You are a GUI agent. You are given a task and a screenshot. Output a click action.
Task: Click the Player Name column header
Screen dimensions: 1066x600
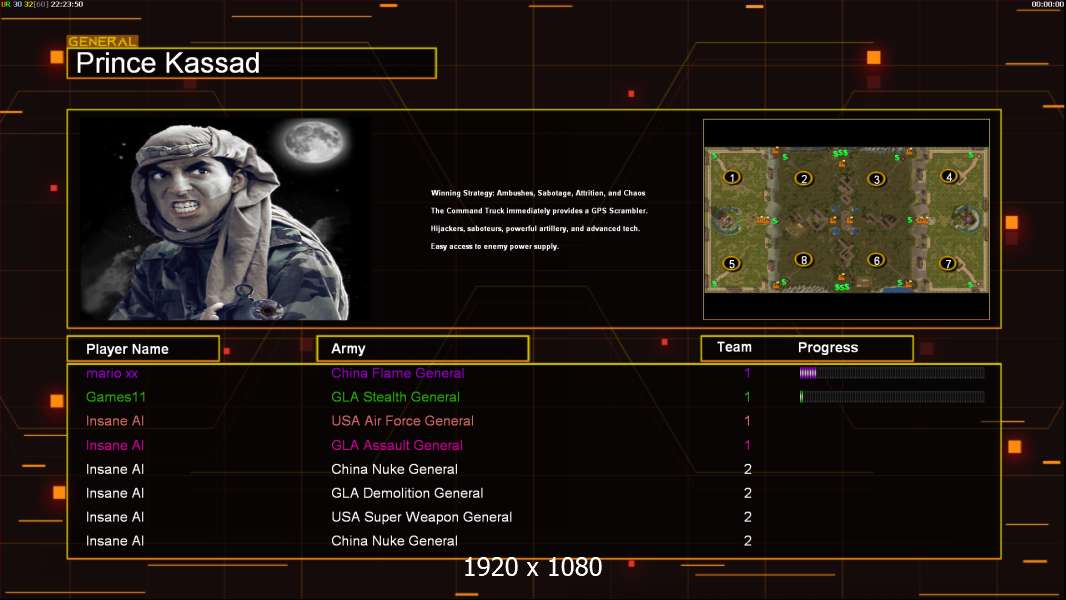143,349
